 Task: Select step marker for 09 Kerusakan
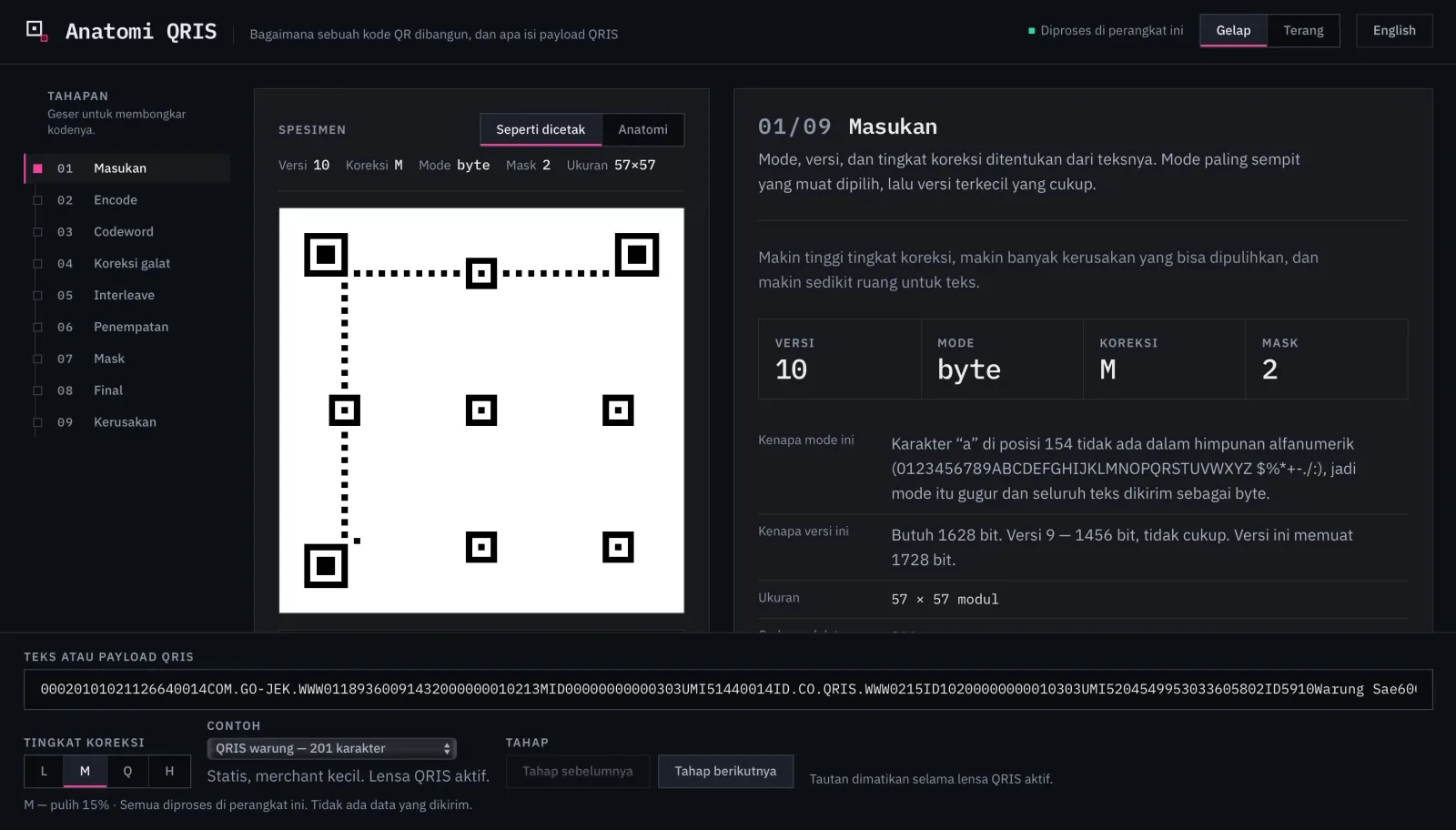(x=38, y=422)
